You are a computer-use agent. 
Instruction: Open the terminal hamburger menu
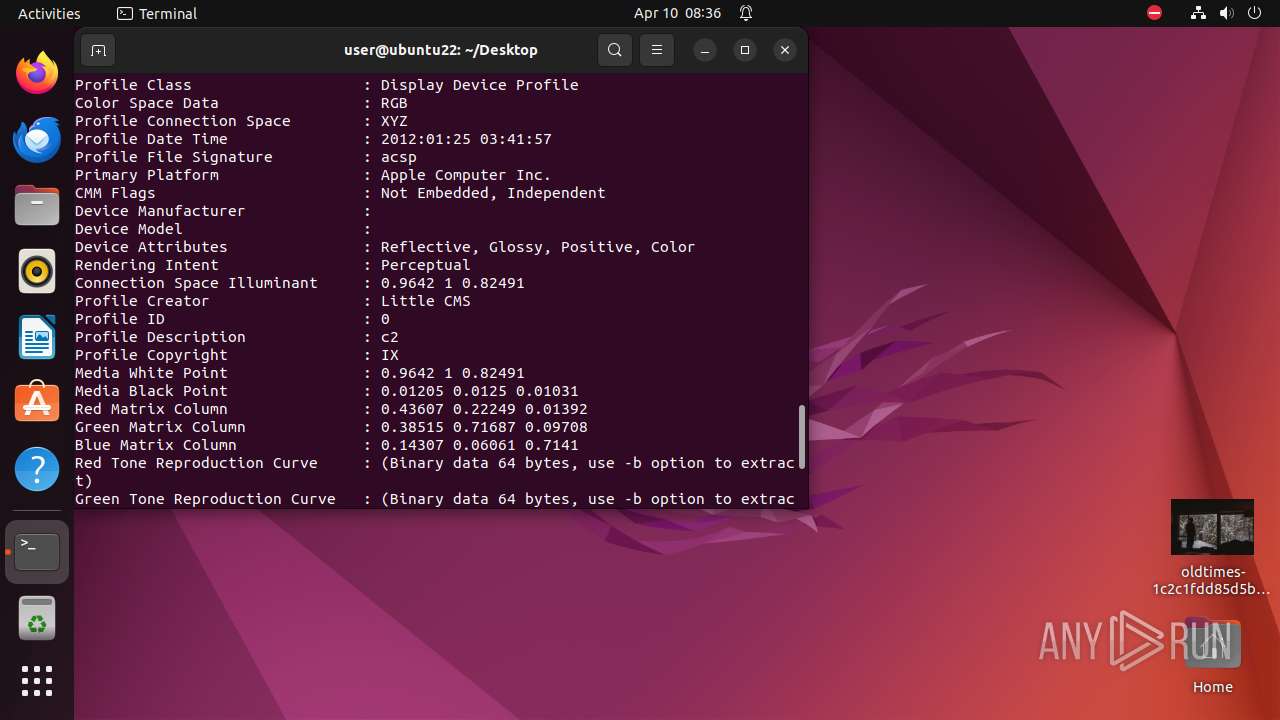click(657, 50)
